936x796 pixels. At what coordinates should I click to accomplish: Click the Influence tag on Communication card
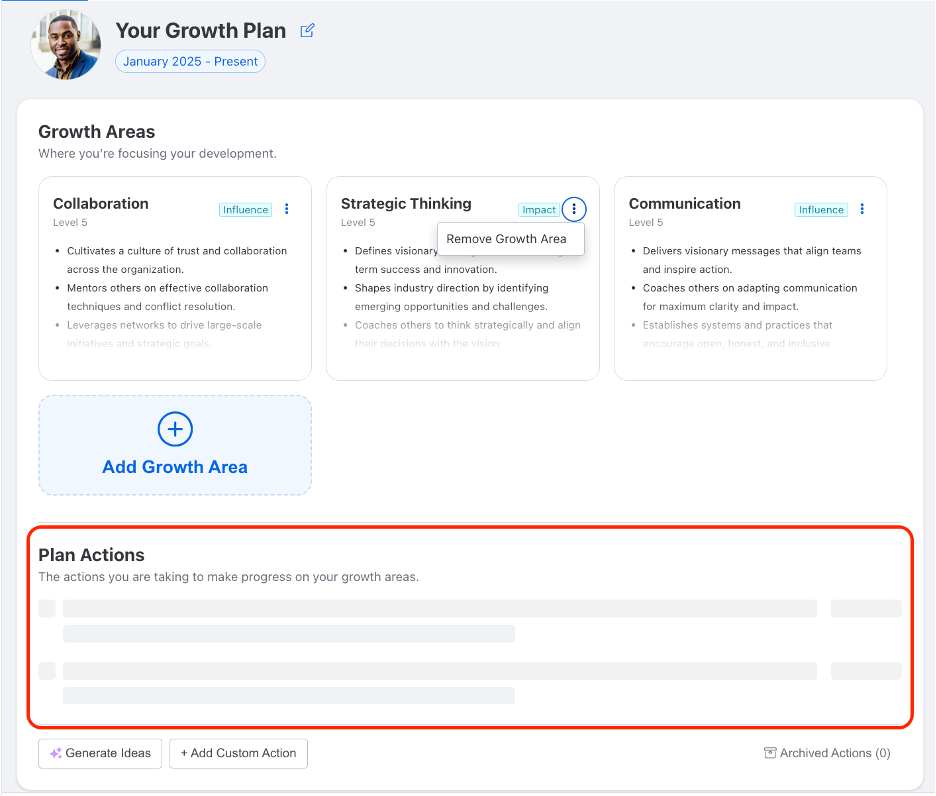[x=821, y=210]
